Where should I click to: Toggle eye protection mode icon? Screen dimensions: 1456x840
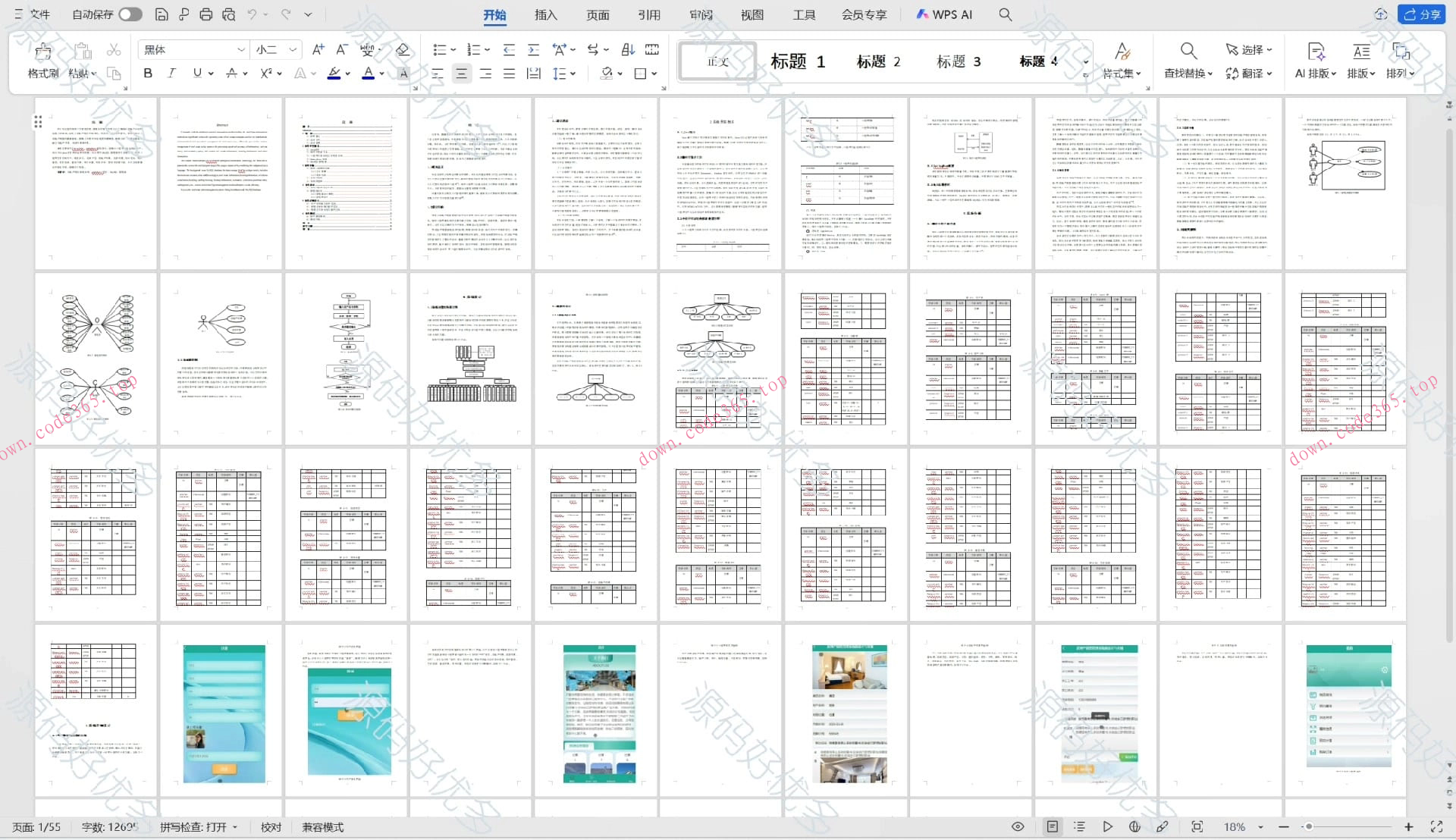pos(1018,827)
